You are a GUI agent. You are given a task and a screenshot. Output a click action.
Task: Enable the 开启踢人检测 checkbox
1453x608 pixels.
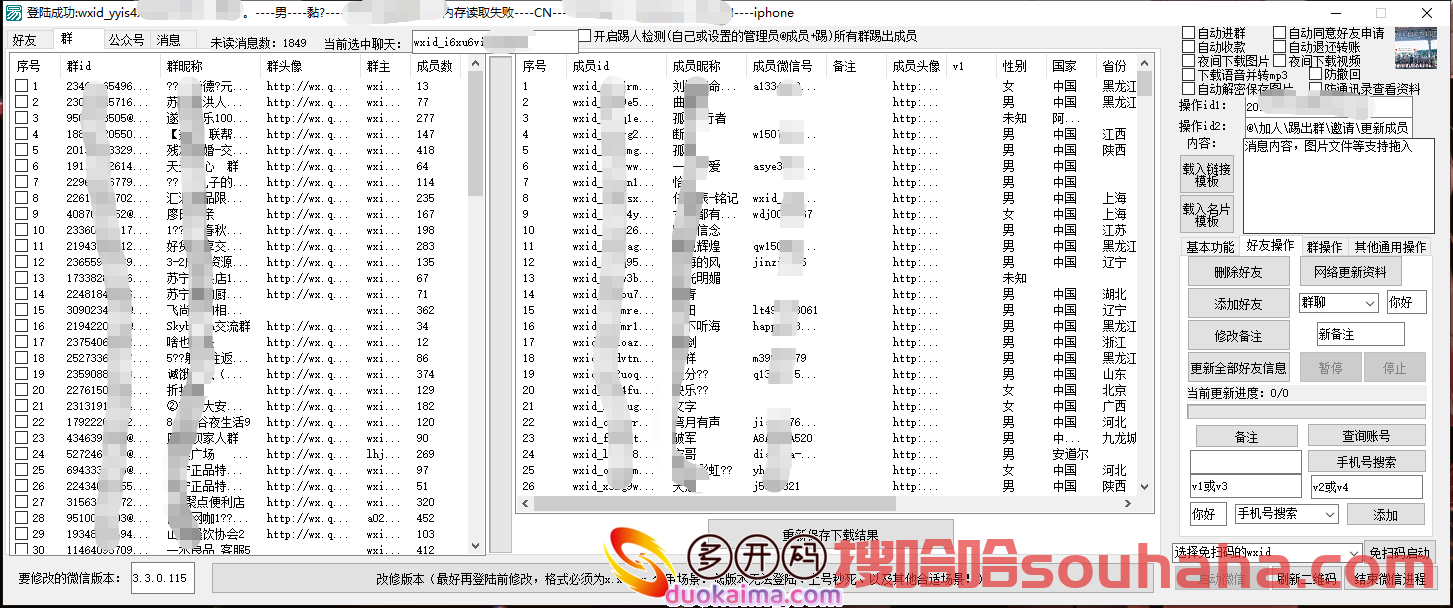click(x=584, y=36)
